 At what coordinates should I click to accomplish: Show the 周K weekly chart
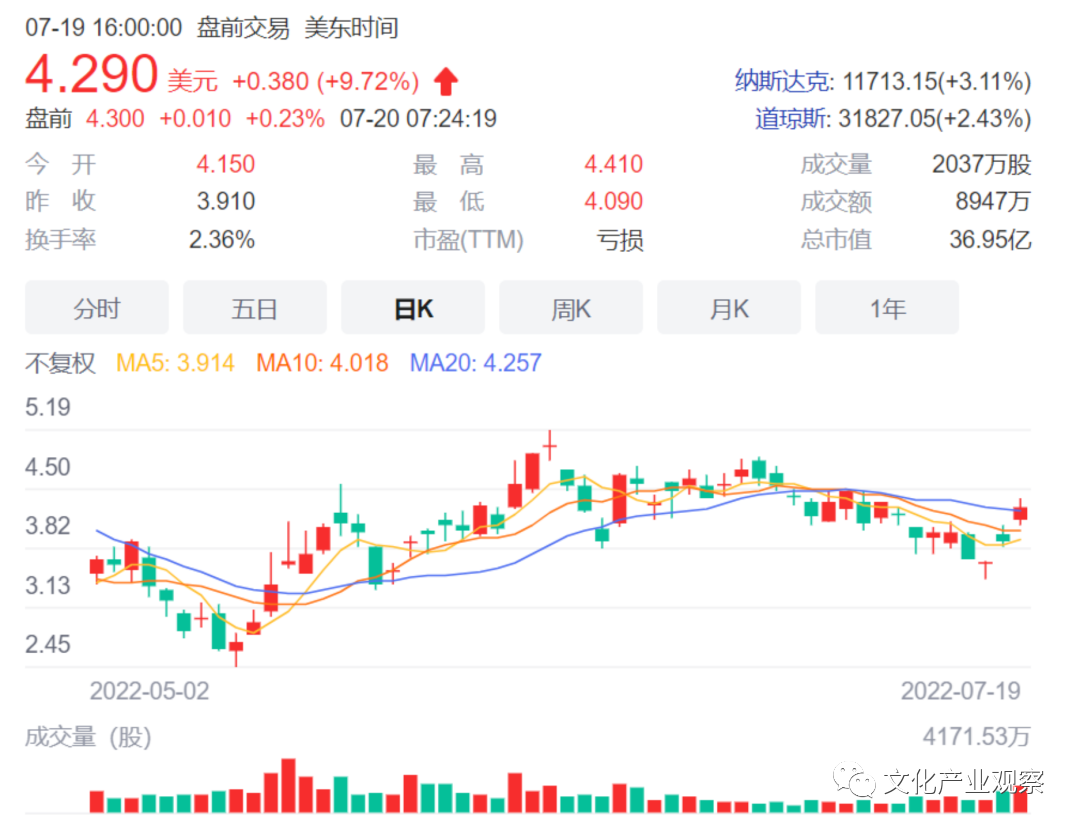571,309
